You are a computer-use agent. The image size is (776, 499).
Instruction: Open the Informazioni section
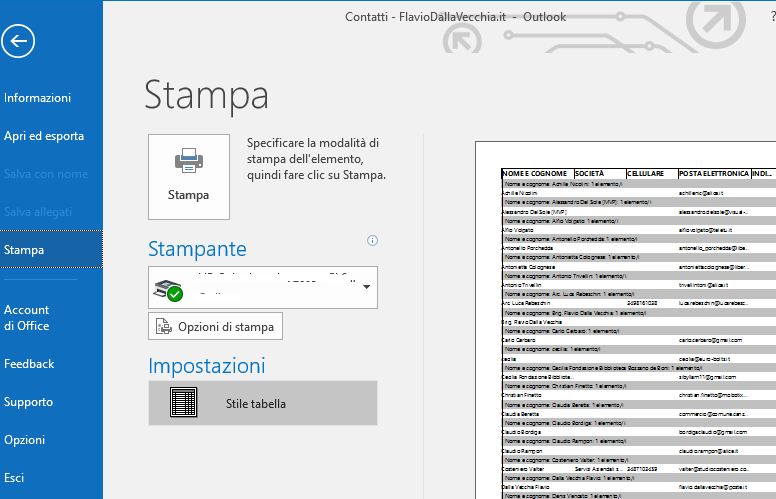pyautogui.click(x=38, y=98)
